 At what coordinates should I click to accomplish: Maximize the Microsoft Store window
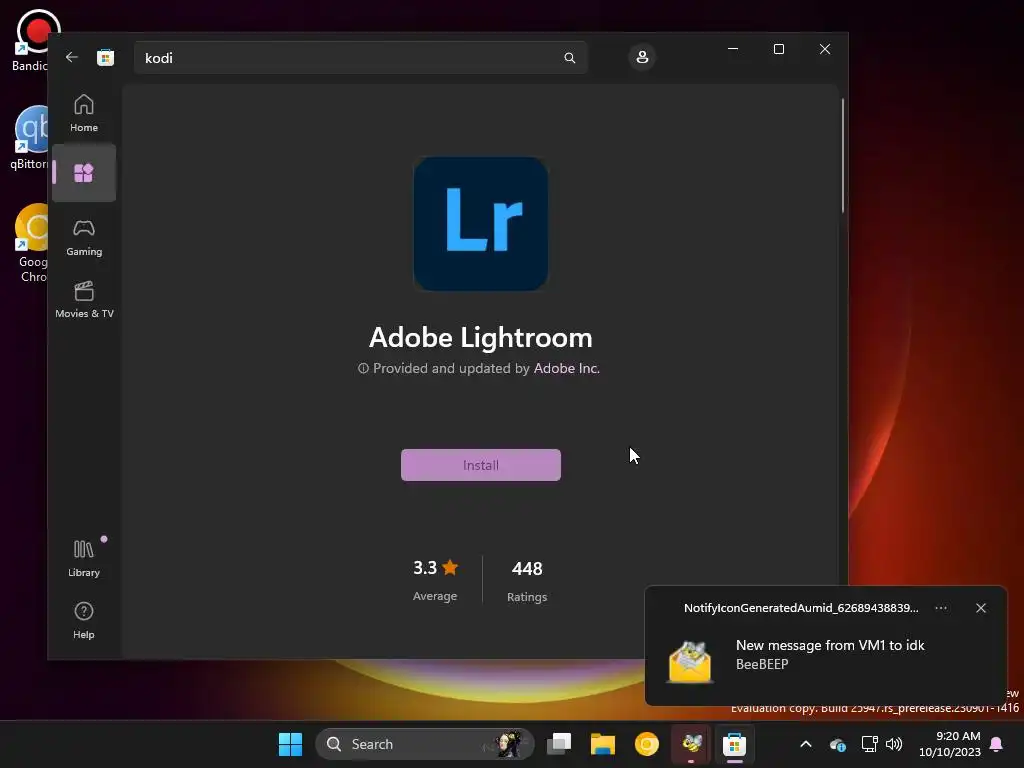tap(778, 49)
